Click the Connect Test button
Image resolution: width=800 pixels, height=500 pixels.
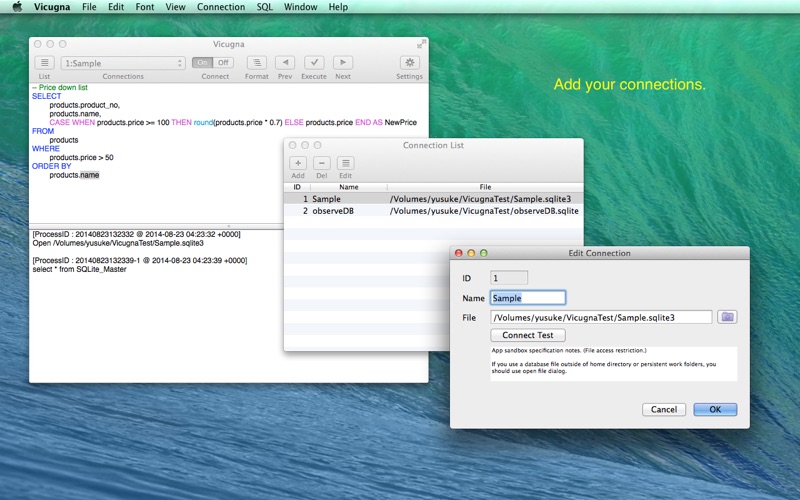(528, 335)
